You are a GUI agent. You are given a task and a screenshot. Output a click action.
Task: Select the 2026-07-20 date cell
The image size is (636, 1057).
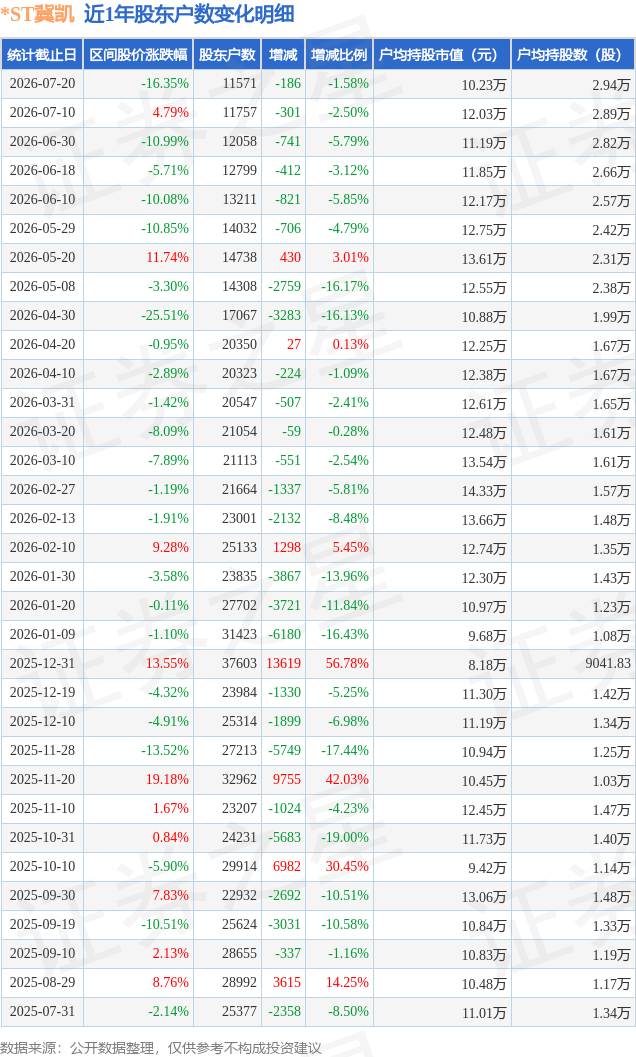click(x=42, y=84)
